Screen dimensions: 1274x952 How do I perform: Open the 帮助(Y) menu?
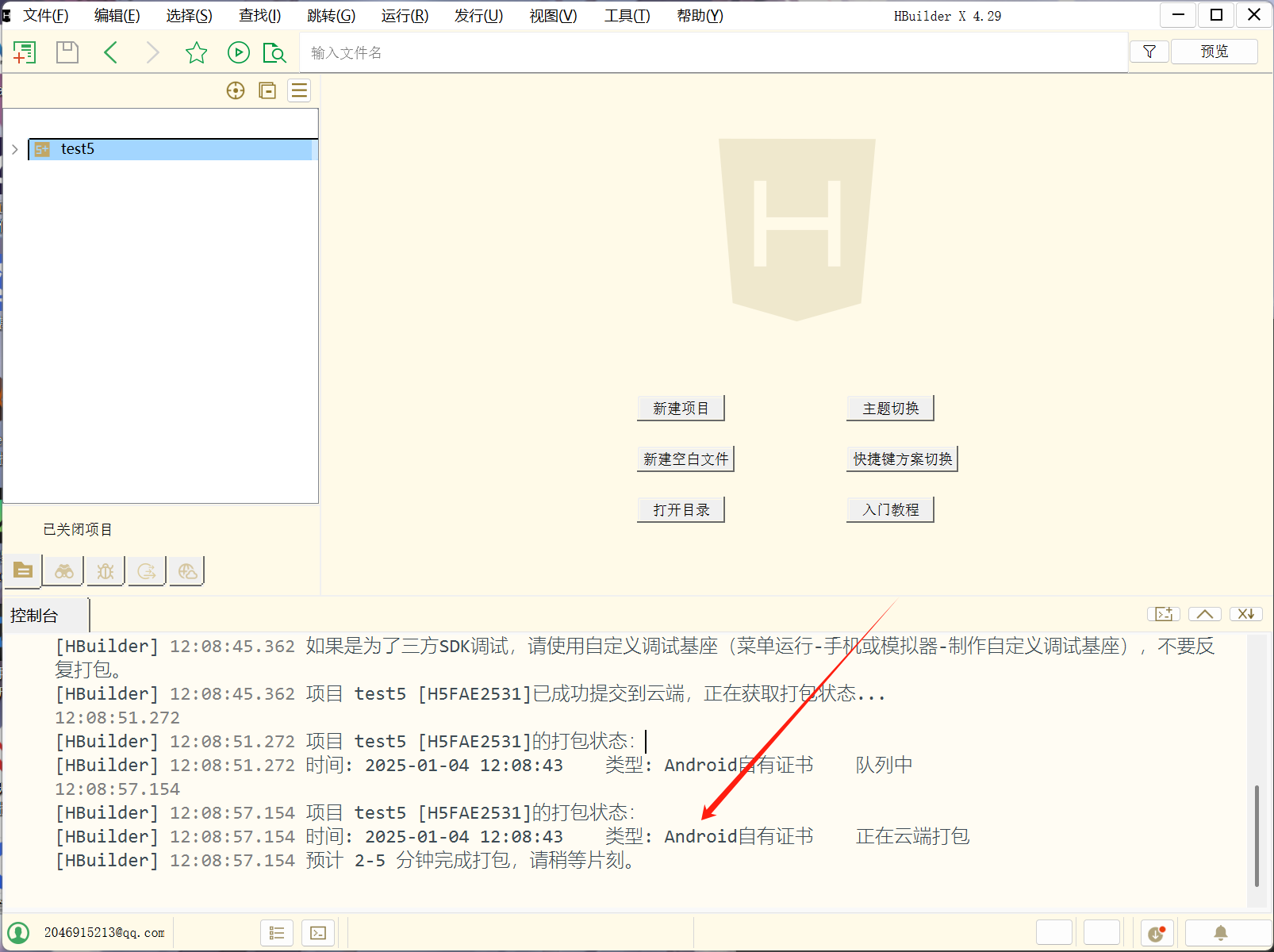pos(700,16)
